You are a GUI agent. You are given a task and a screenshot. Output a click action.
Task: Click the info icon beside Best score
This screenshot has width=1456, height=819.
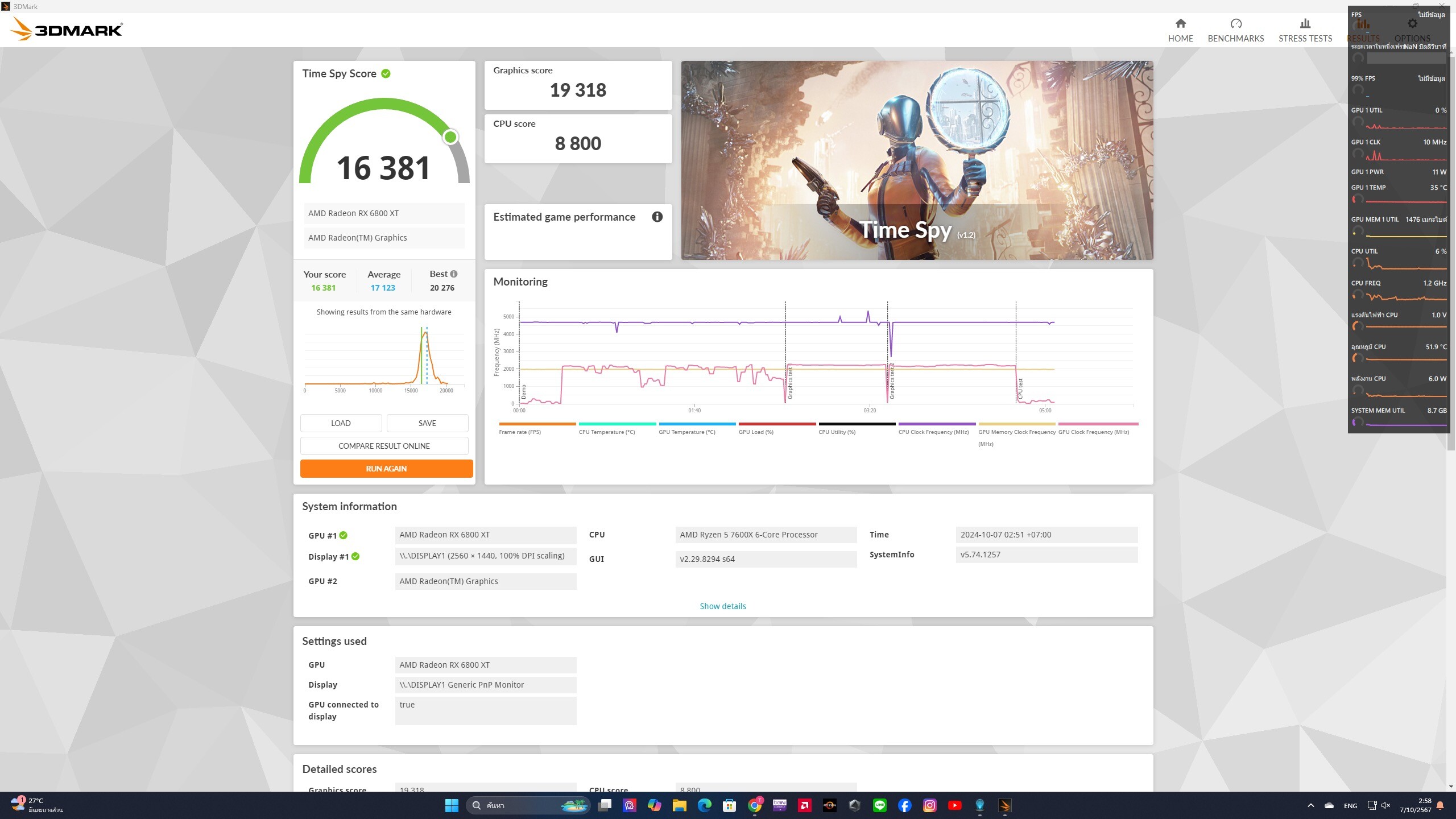(x=454, y=274)
